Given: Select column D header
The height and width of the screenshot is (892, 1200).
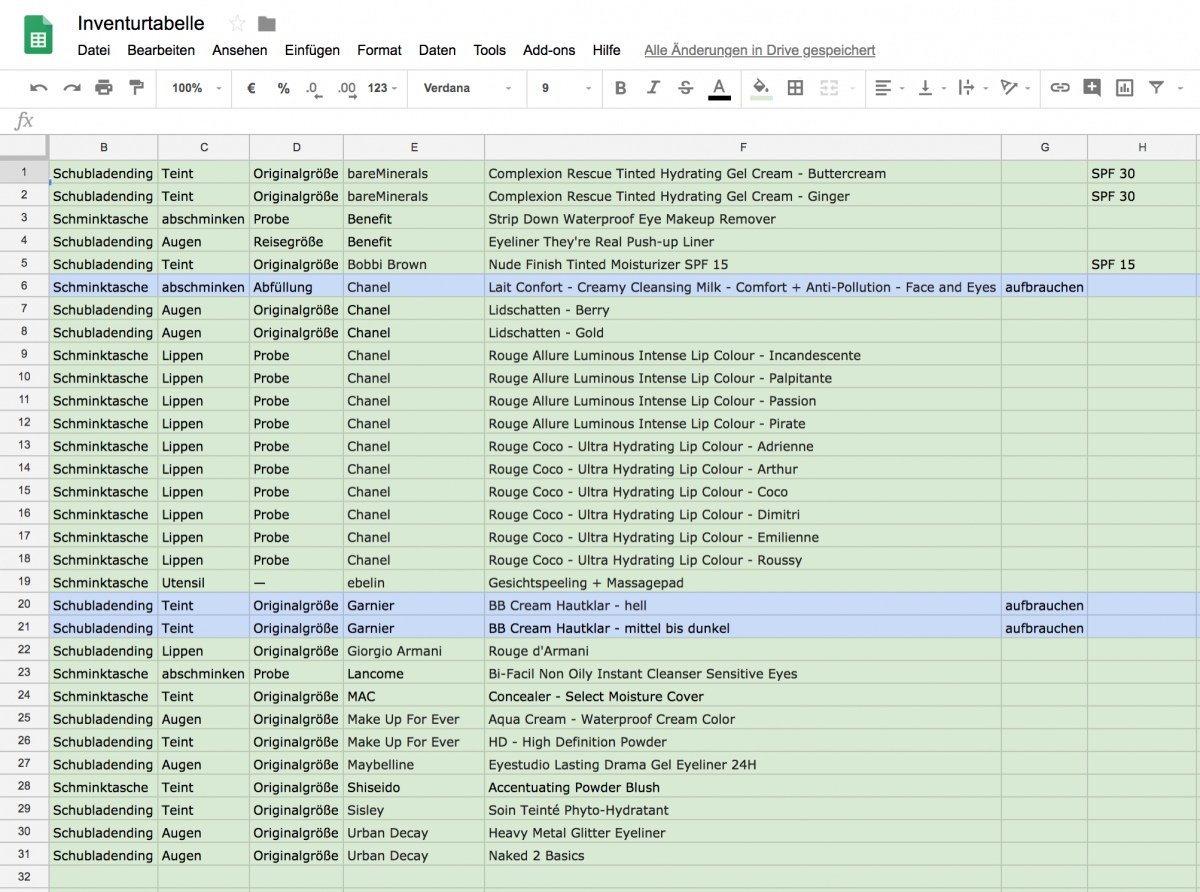Looking at the screenshot, I should pos(297,148).
